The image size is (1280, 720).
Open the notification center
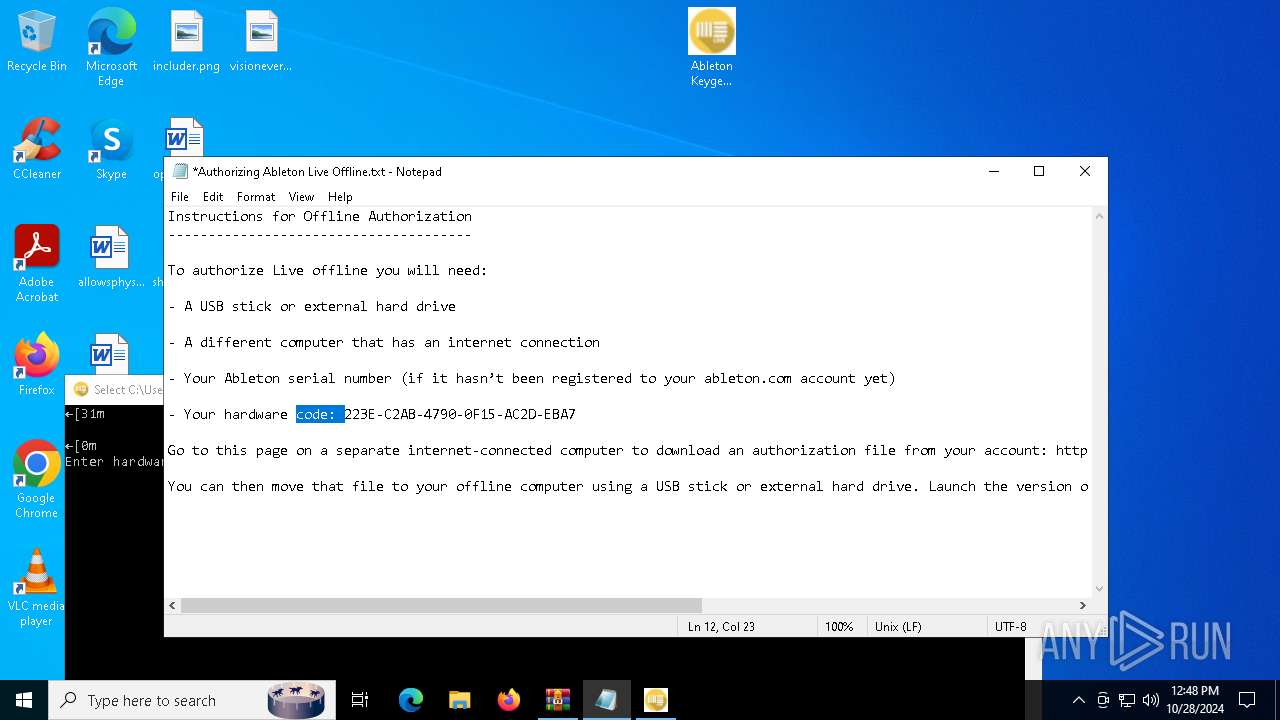pyautogui.click(x=1247, y=700)
